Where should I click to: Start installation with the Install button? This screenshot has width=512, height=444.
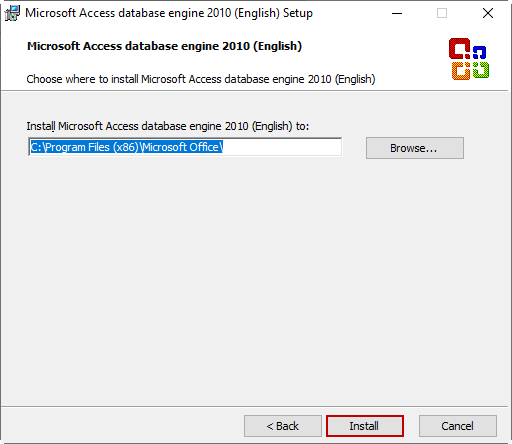pos(365,426)
